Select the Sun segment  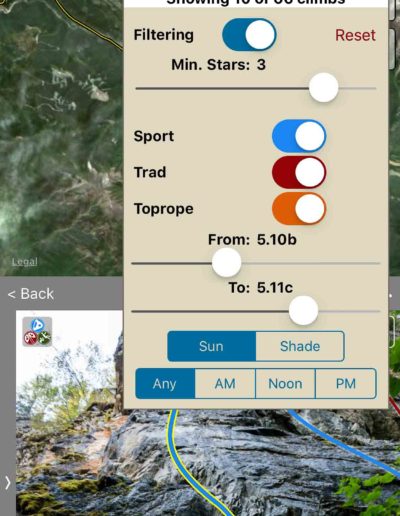coord(211,346)
